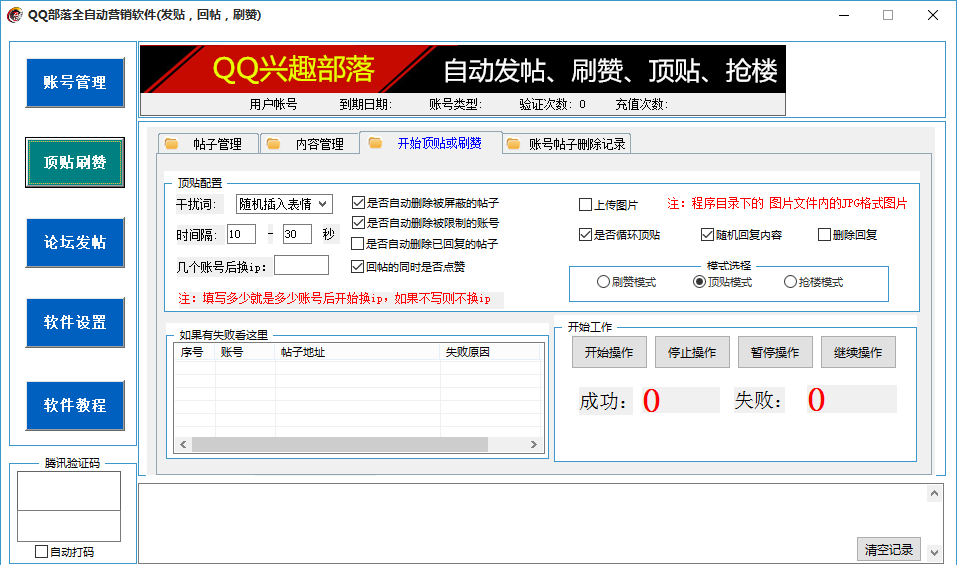This screenshot has width=957, height=588.
Task: Click the 开始操作 button
Action: point(609,352)
